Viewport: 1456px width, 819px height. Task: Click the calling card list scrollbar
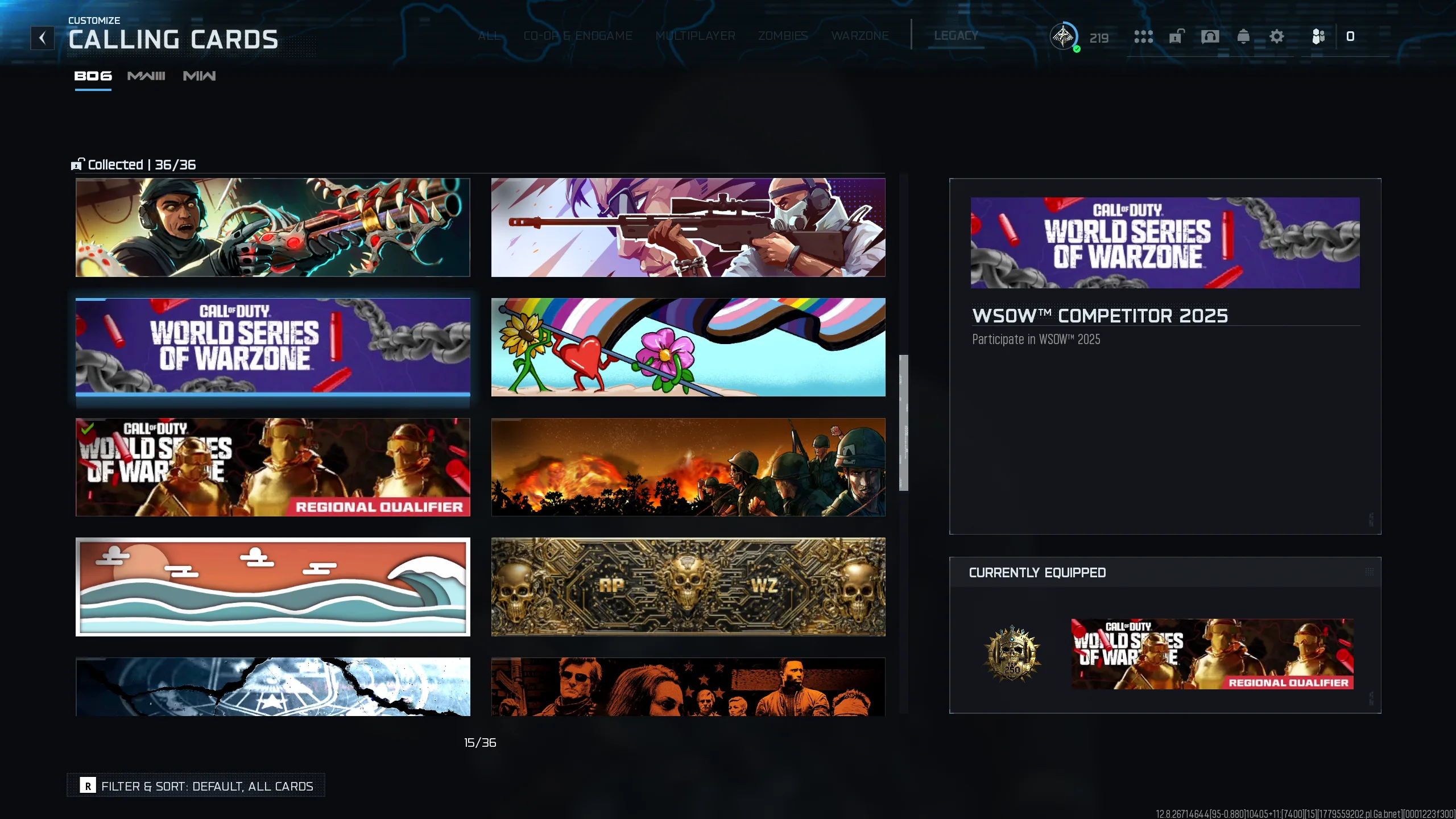(903, 423)
